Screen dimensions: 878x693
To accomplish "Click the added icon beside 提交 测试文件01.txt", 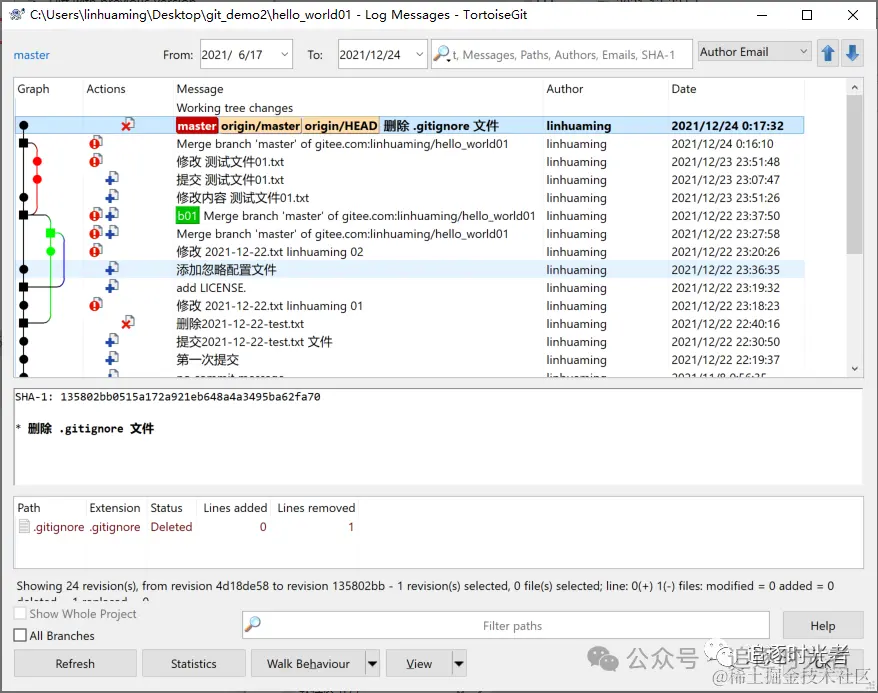I will [x=112, y=179].
